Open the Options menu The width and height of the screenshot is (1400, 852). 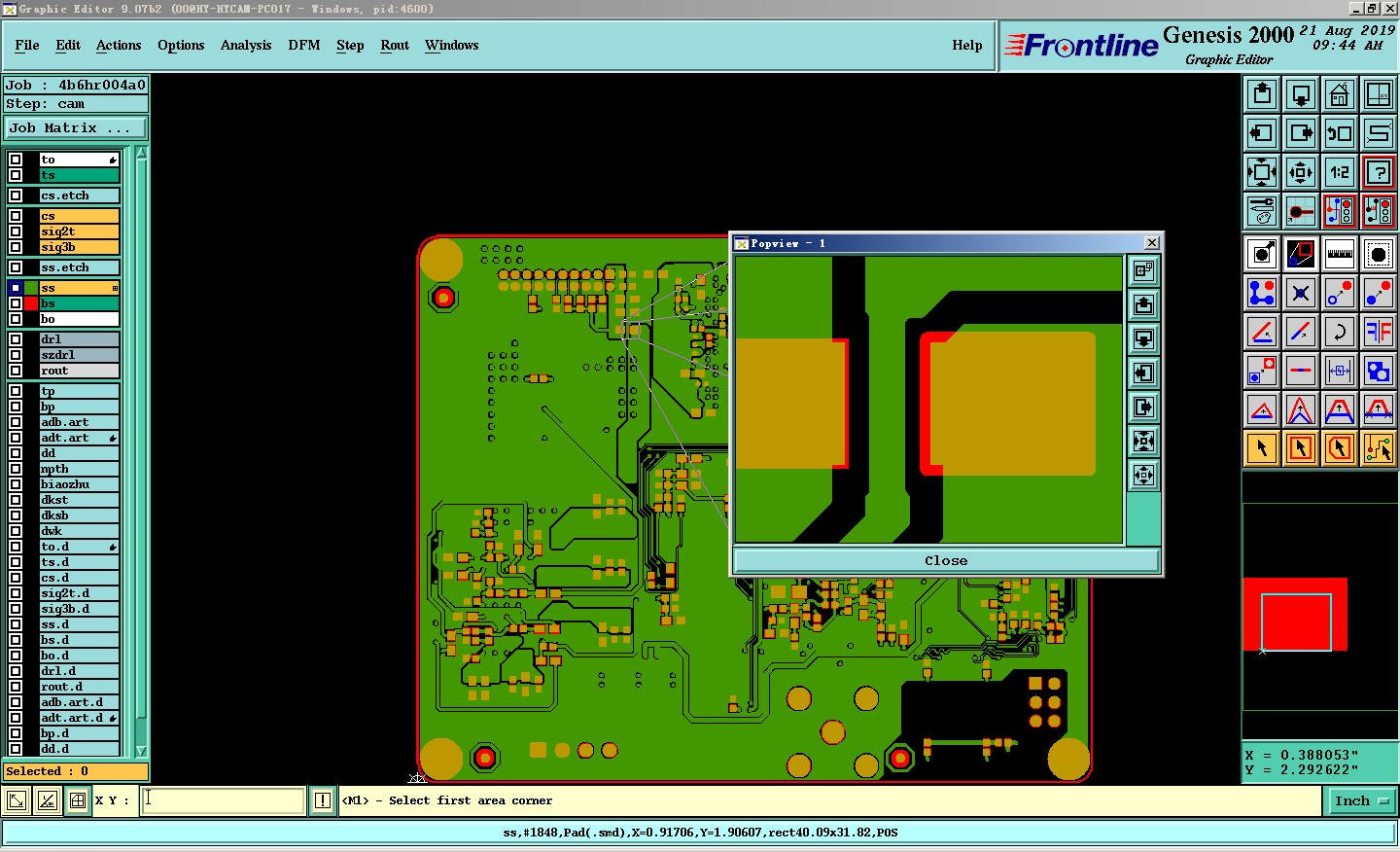181,45
